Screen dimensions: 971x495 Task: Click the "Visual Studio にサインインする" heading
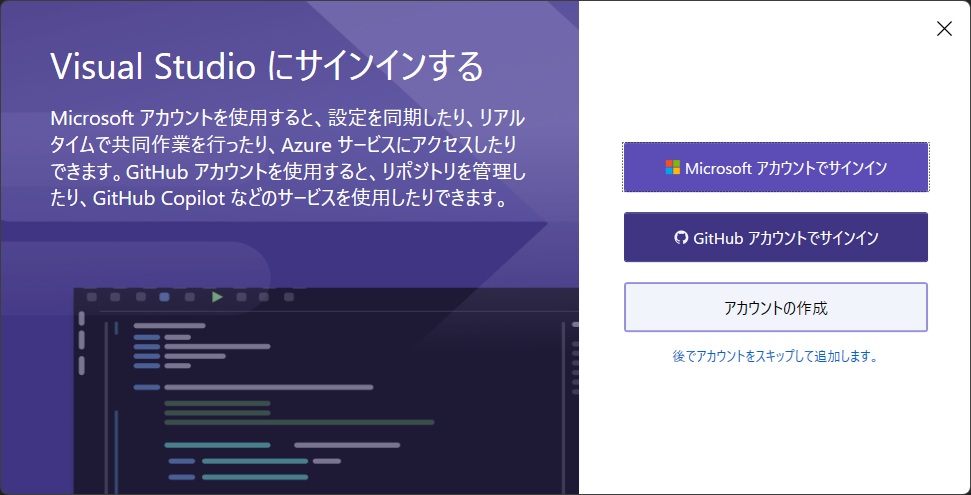coord(267,67)
